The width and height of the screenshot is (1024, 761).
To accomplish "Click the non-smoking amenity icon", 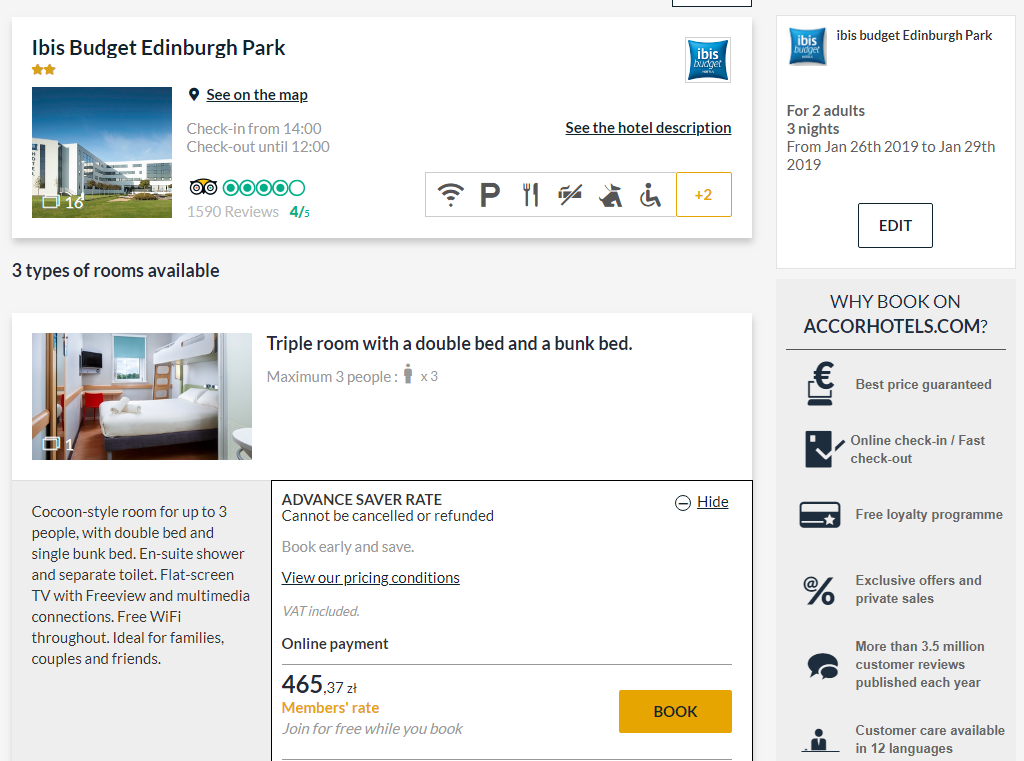I will pyautogui.click(x=570, y=195).
